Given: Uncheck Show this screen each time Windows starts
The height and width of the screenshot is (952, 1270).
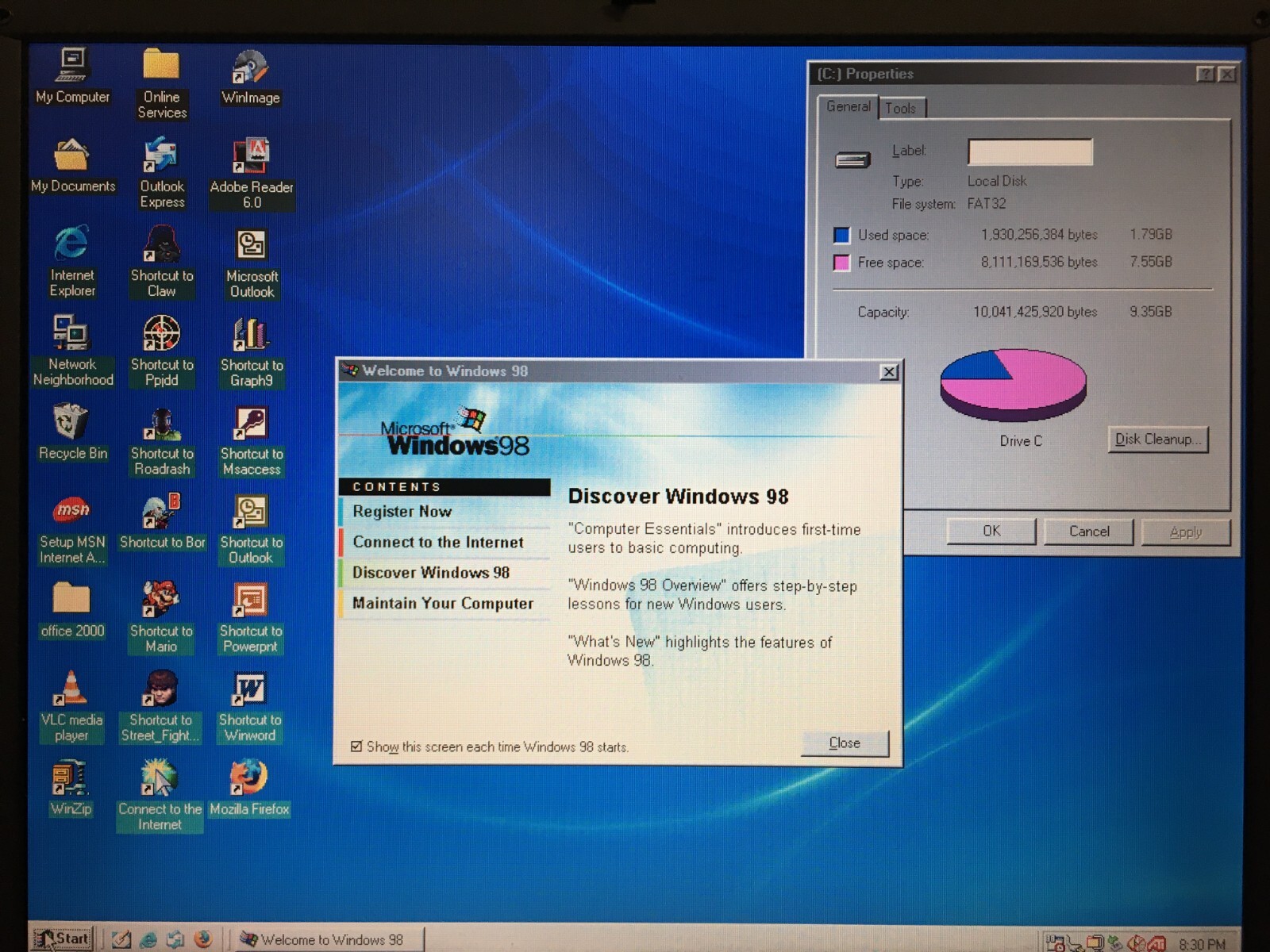Looking at the screenshot, I should point(356,747).
